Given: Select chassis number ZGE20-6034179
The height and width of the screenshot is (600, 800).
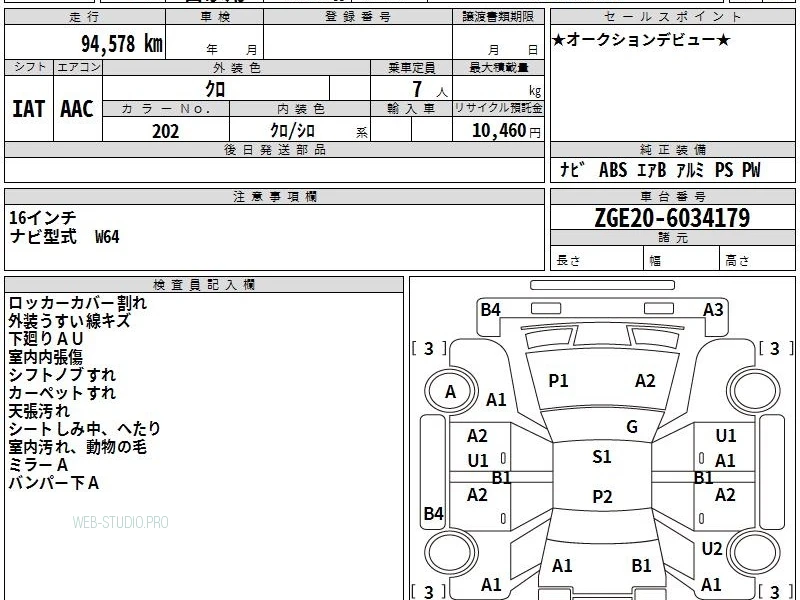Looking at the screenshot, I should (x=672, y=218).
